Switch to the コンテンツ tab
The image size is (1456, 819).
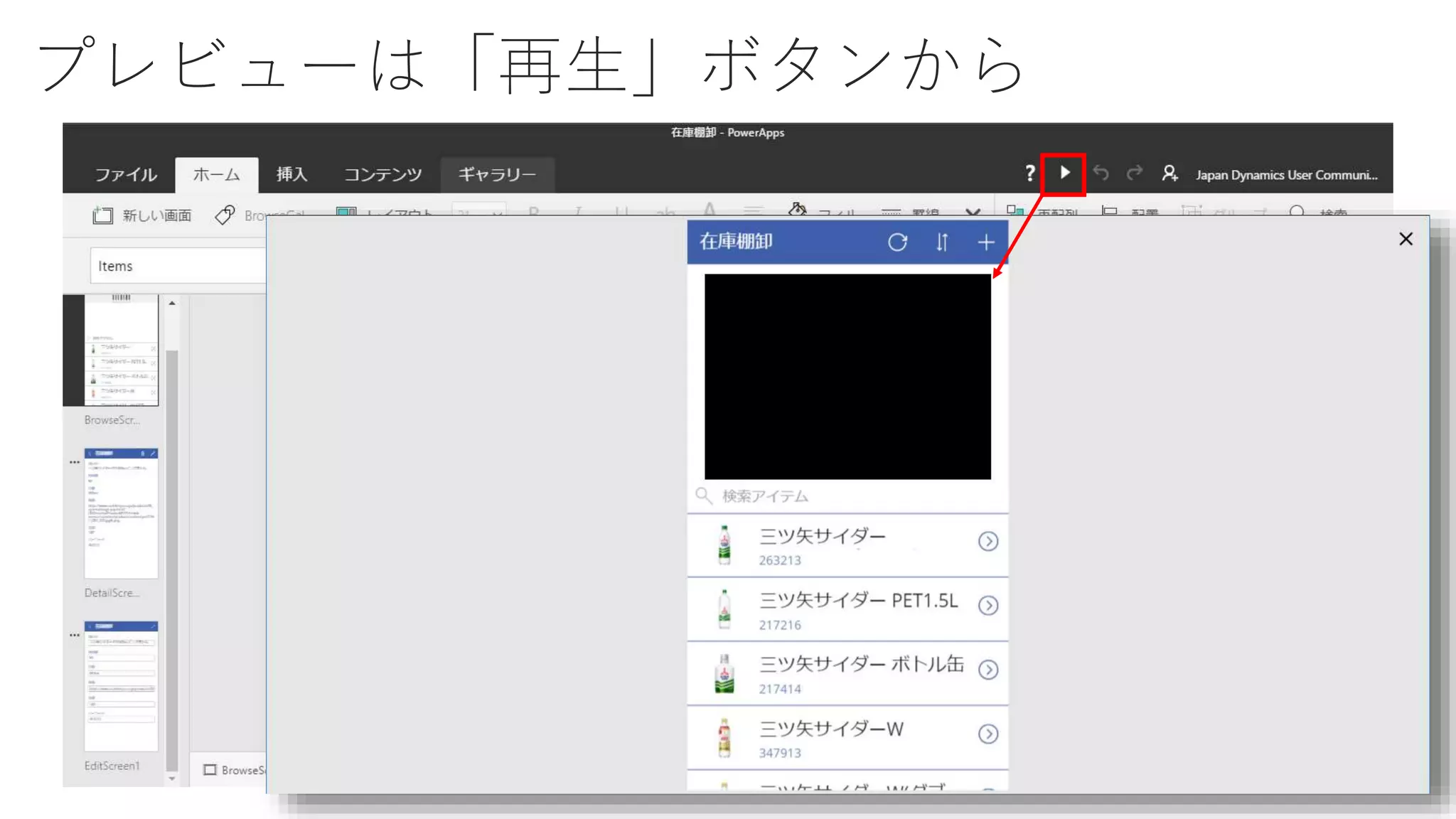tap(382, 174)
